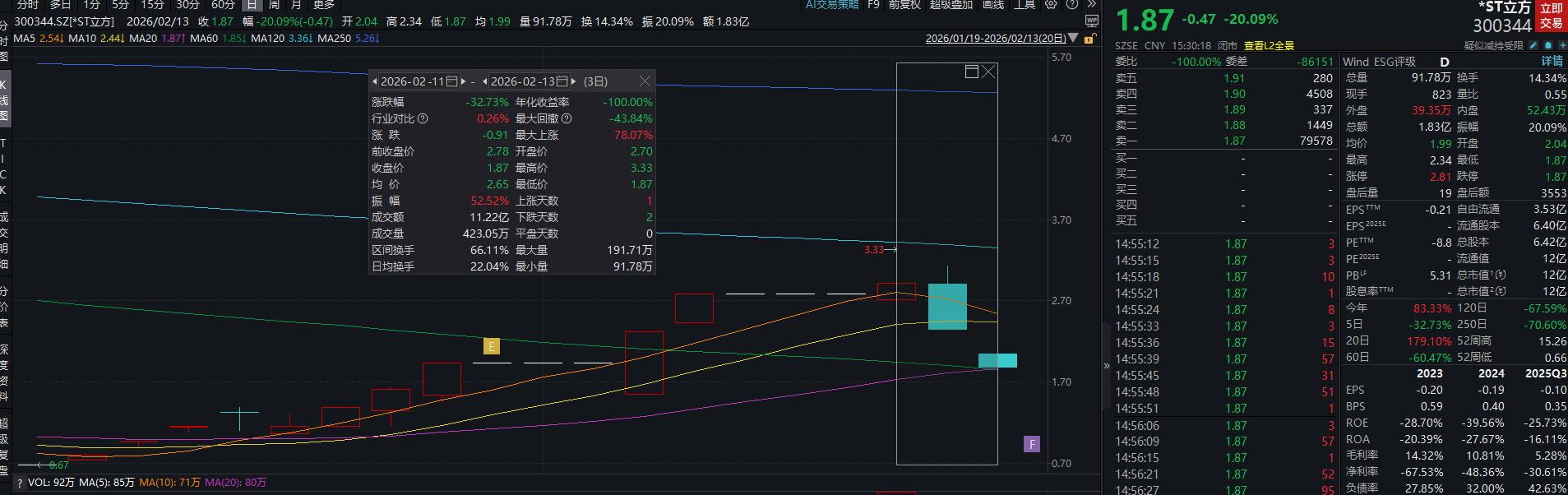The height and width of the screenshot is (495, 1568).
Task: Expand the date range dropdown triangle
Action: coord(1074,39)
